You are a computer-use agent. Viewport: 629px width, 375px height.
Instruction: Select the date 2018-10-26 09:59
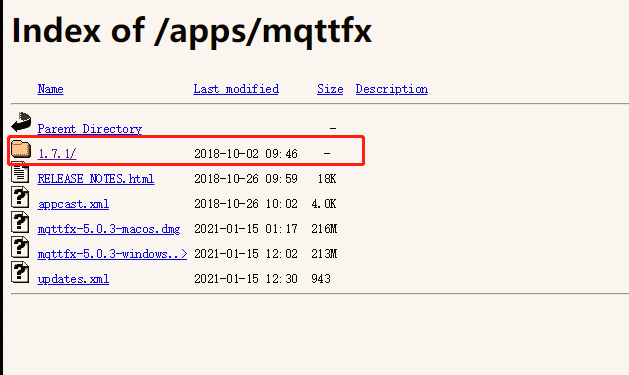click(246, 179)
